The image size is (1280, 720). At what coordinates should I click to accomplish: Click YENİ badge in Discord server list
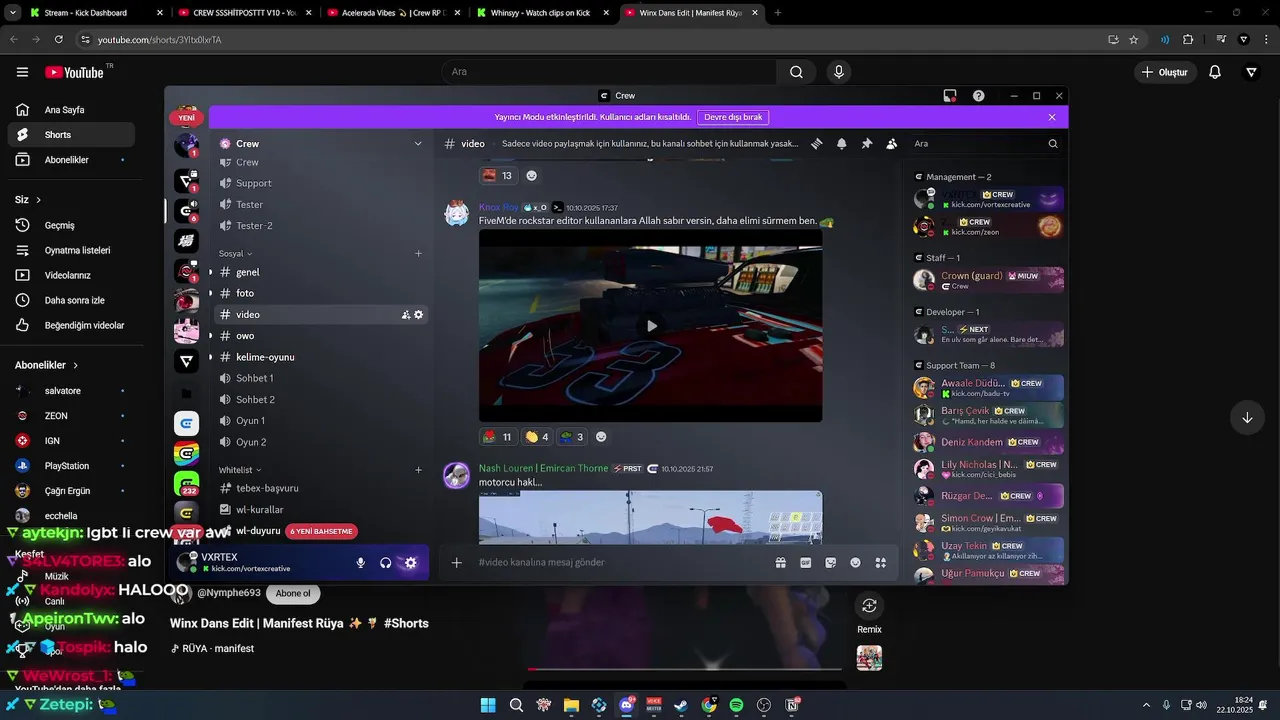(186, 117)
